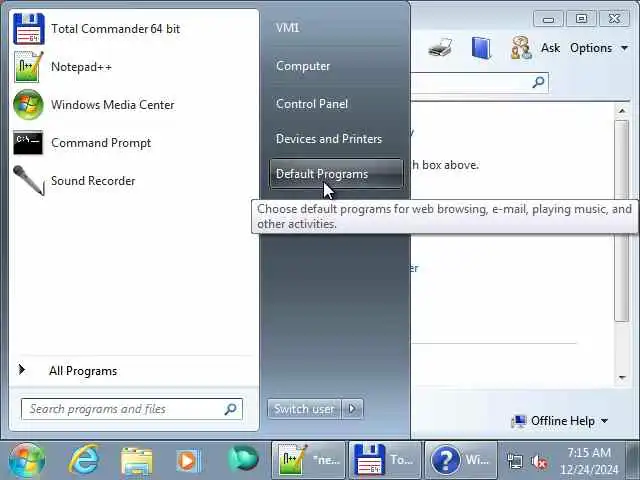This screenshot has width=640, height=480.
Task: Click the network tray icon
Action: coord(515,462)
